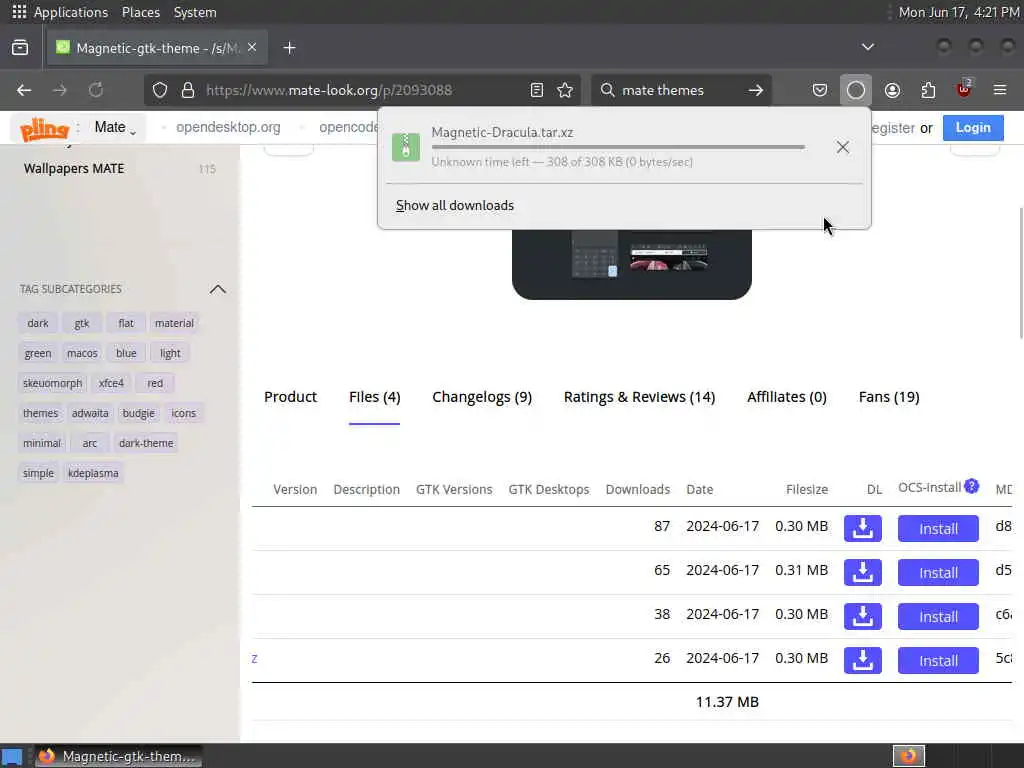Remove the Magnetic-Dracula download from list
Viewport: 1024px width, 768px height.
(x=843, y=147)
